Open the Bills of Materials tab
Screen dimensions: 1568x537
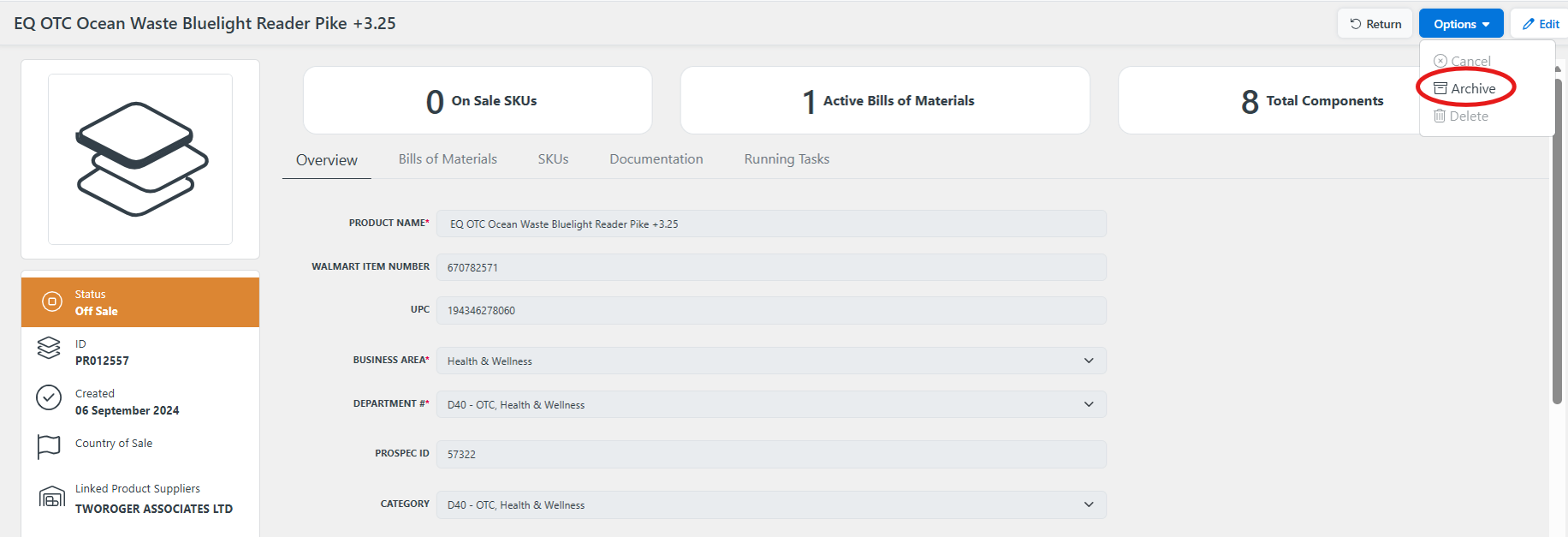[448, 159]
